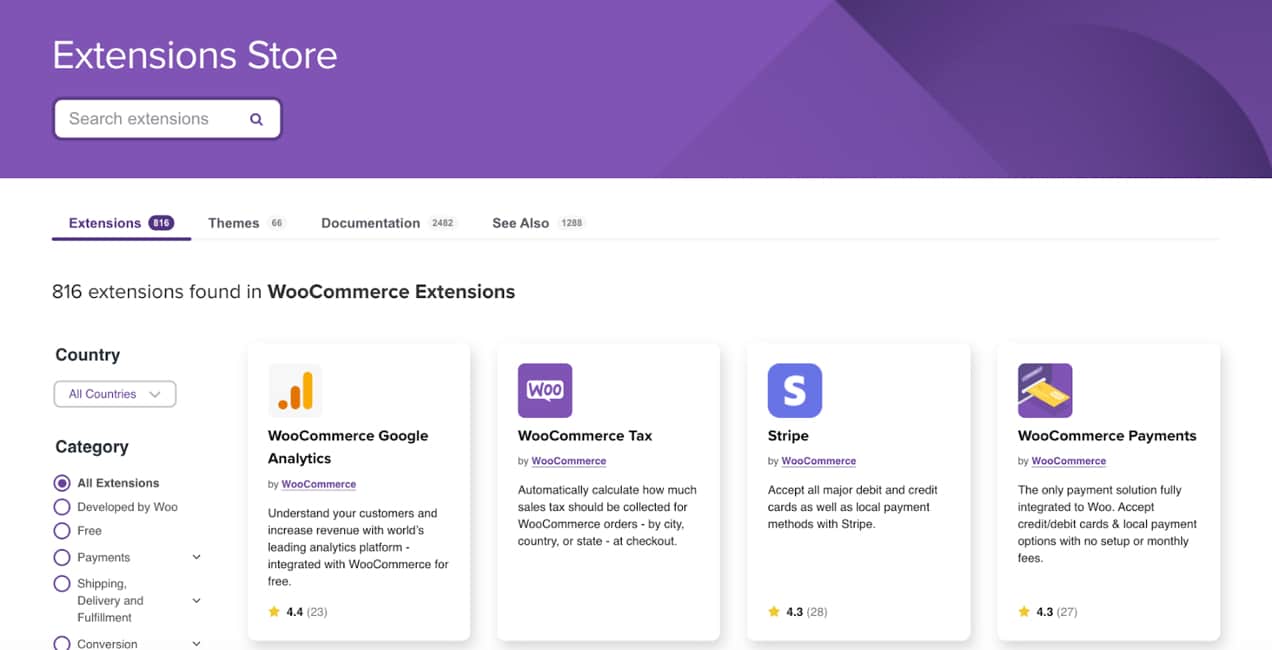This screenshot has height=650, width=1272.
Task: Click WooCommerce author link under Google Analytics
Action: coord(319,484)
